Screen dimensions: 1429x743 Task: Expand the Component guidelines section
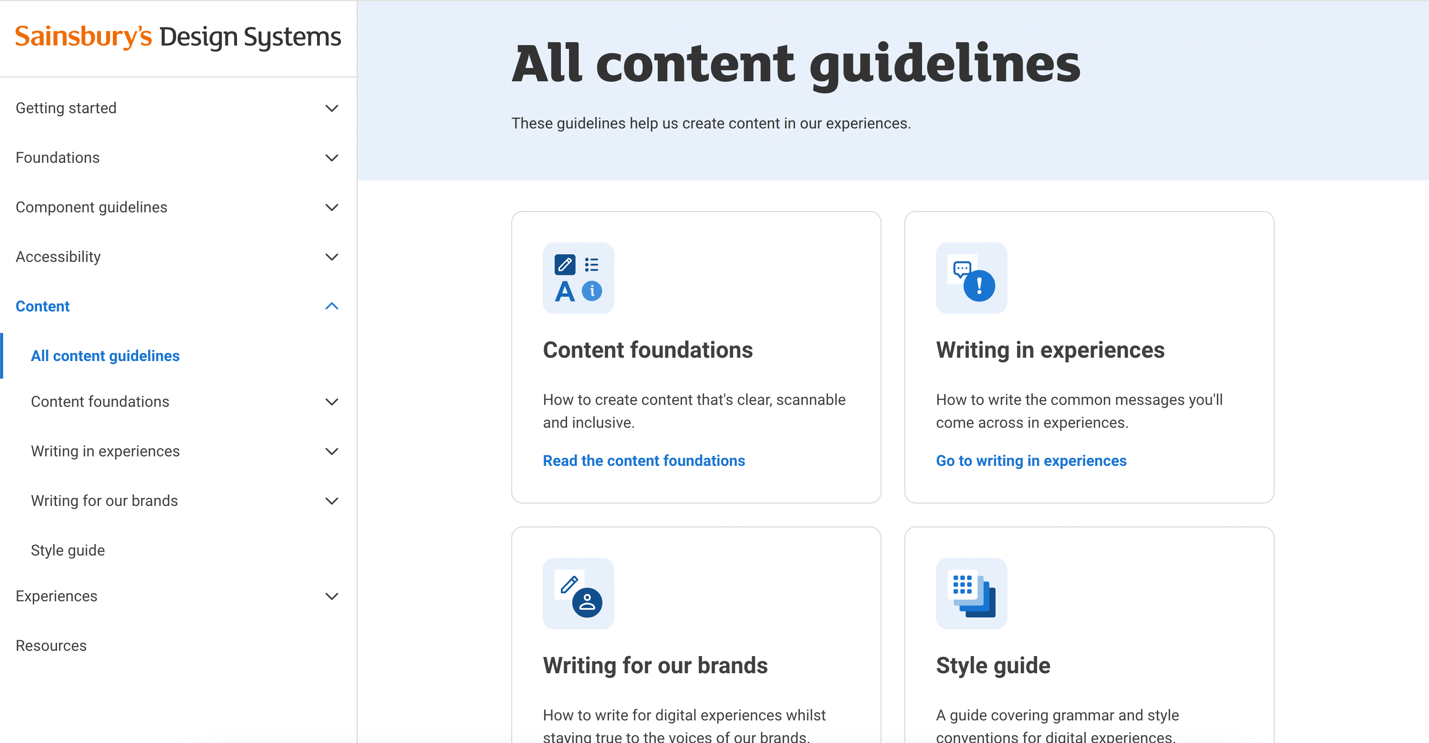331,207
